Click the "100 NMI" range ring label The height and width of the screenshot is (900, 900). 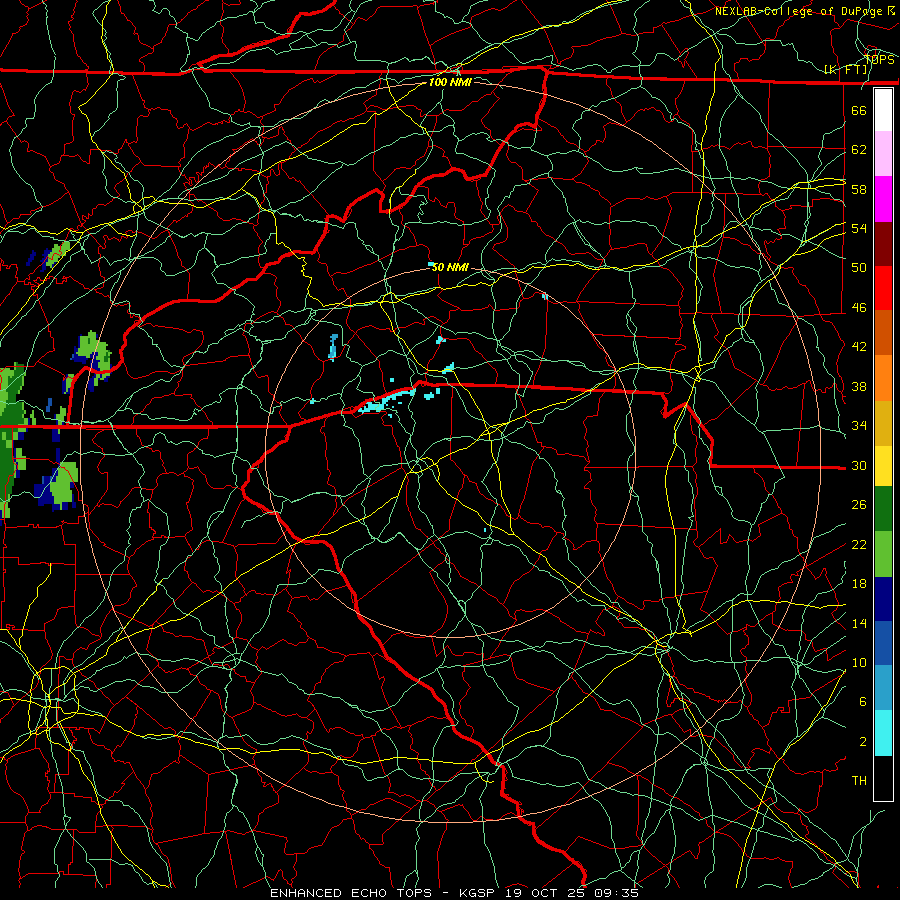coord(450,82)
